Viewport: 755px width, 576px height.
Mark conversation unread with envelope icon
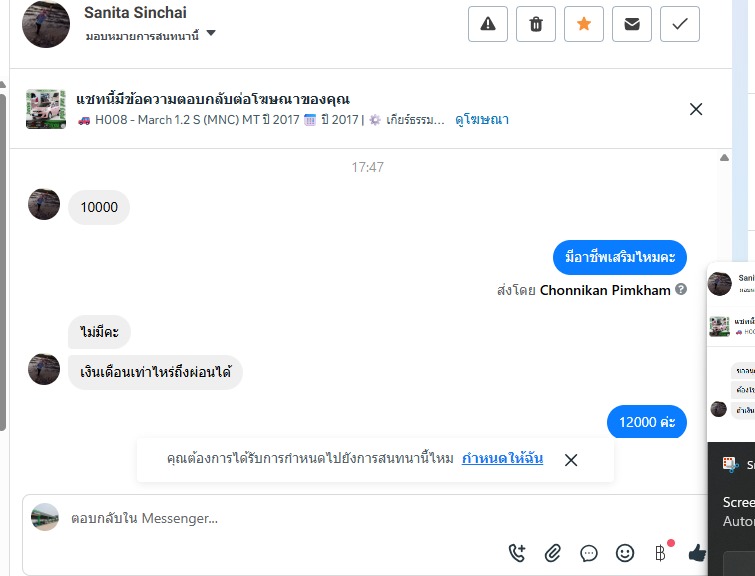632,25
